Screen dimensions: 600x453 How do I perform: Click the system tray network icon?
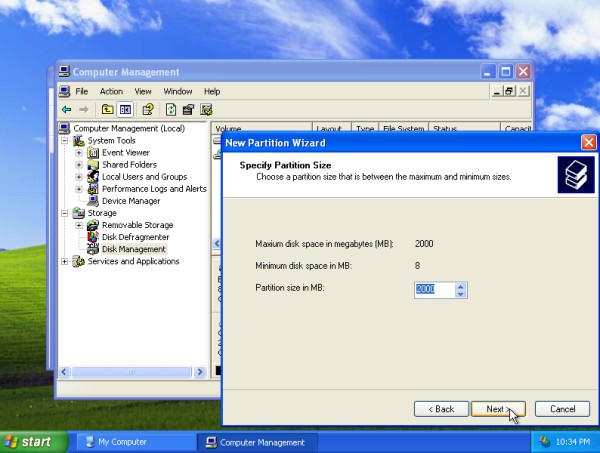pos(544,442)
